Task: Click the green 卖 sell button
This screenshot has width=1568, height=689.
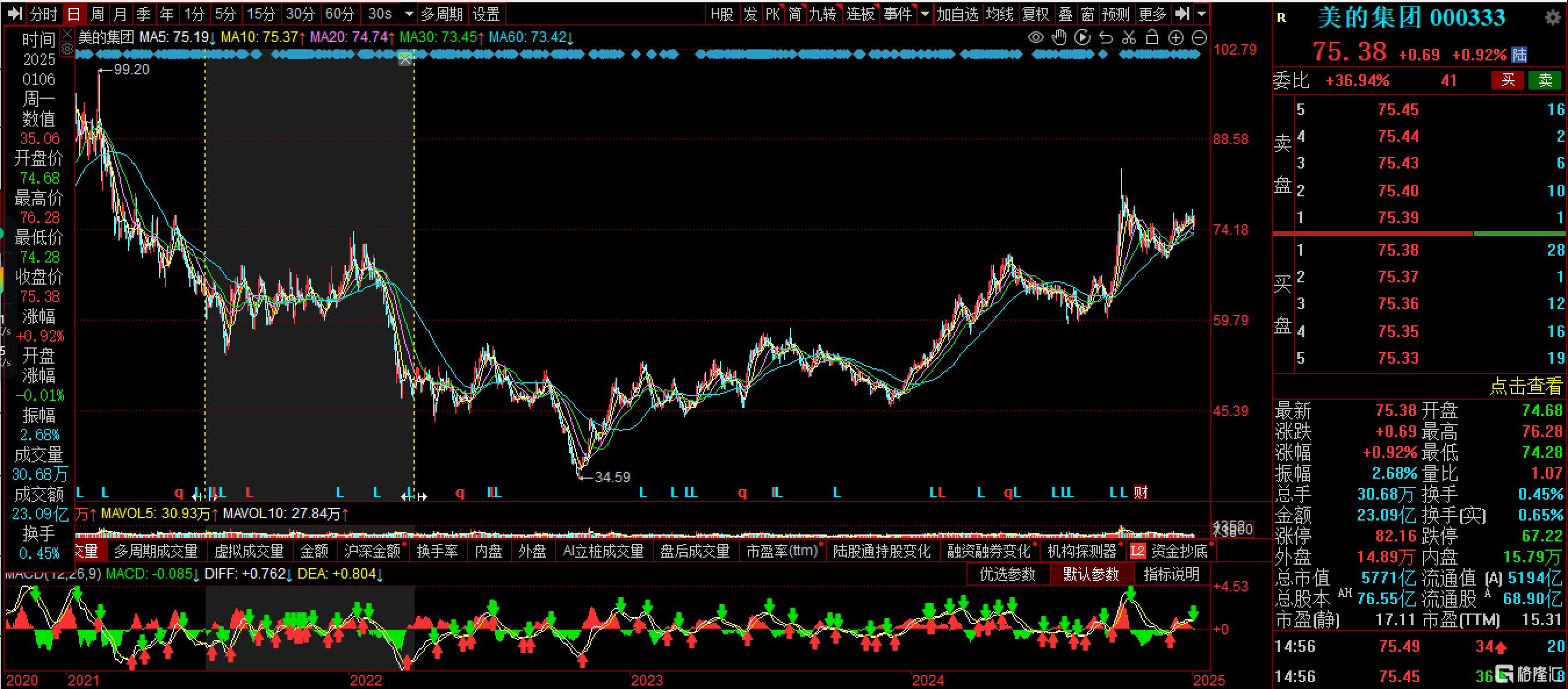Action: 1544,80
